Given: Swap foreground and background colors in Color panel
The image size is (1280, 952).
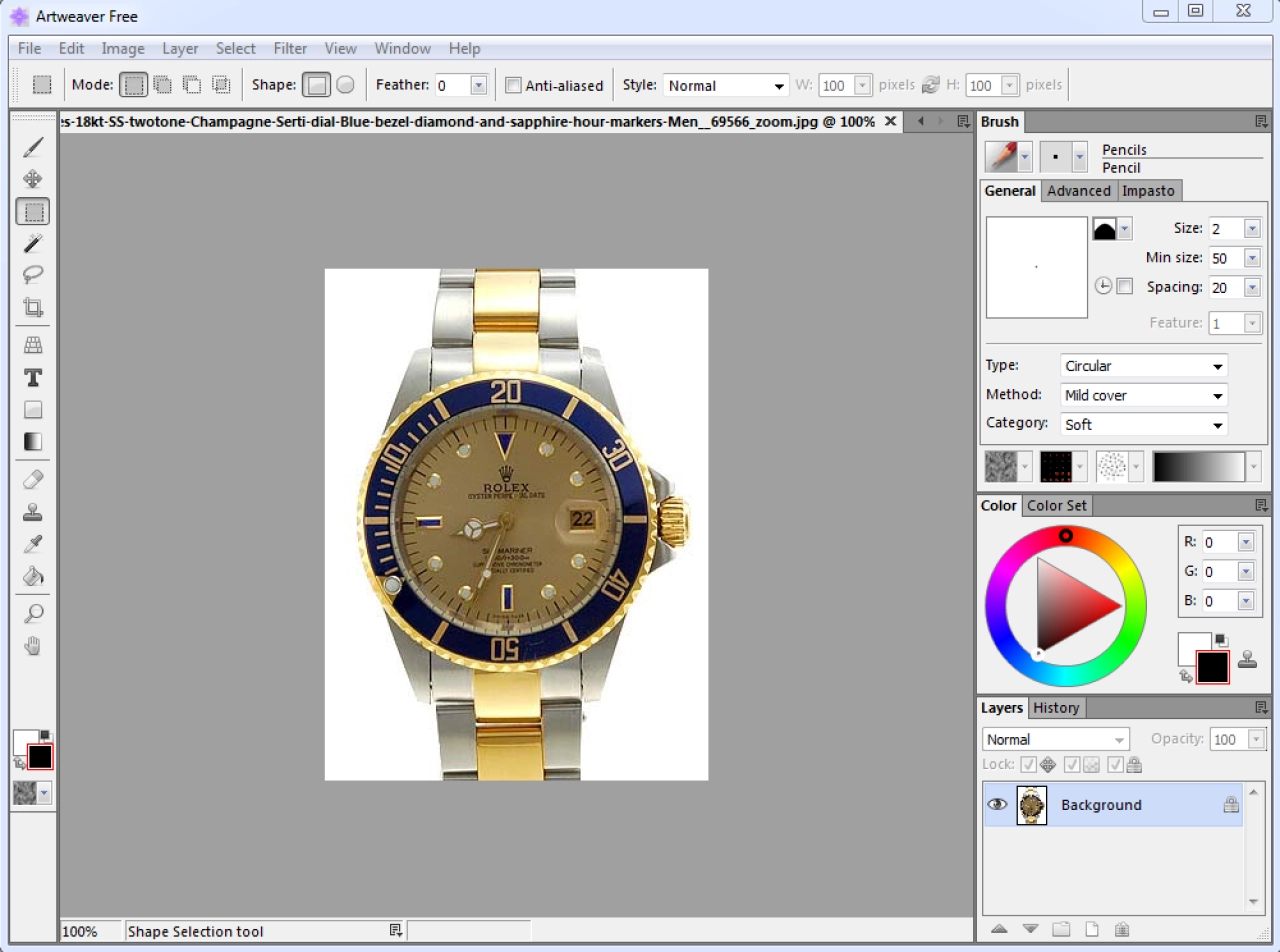Looking at the screenshot, I should (1187, 677).
